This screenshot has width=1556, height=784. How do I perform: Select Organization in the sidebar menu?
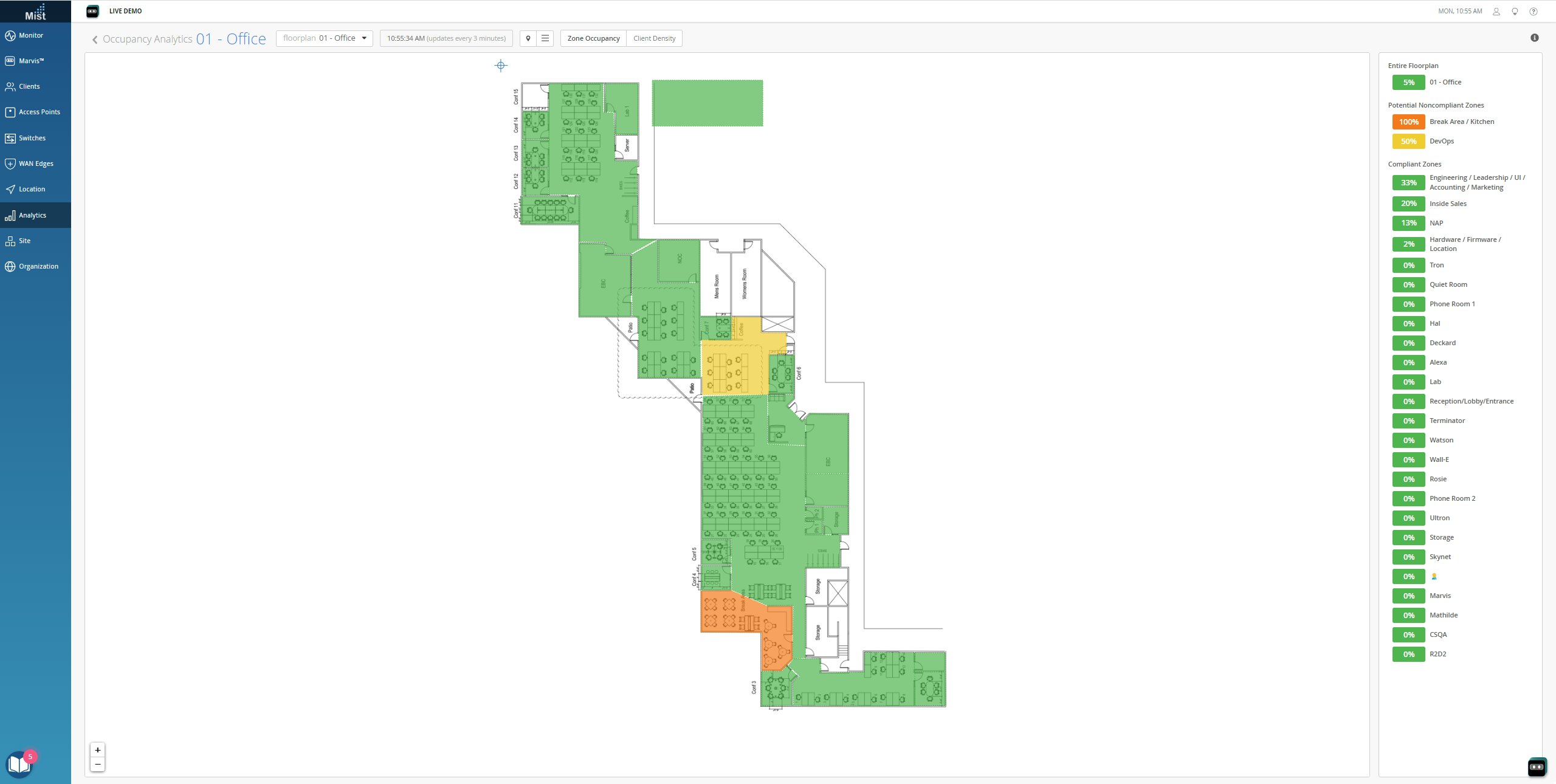pos(38,266)
